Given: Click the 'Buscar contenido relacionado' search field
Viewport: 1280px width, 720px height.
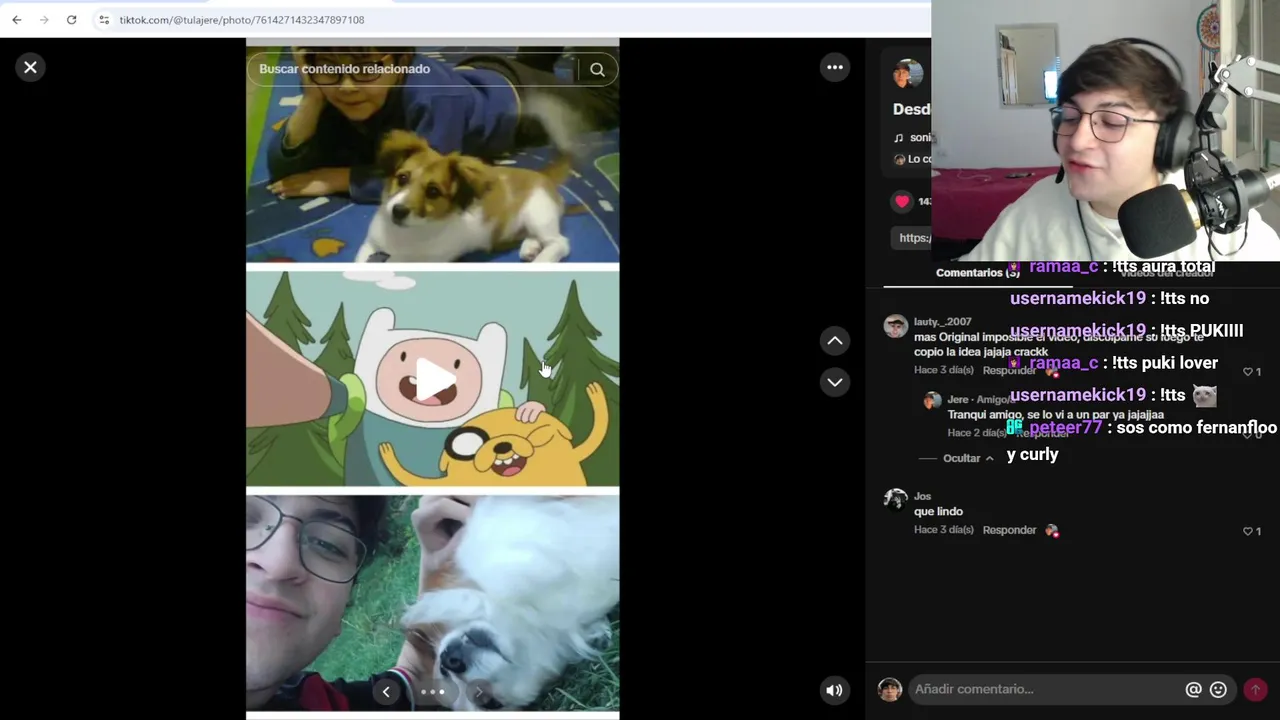Looking at the screenshot, I should [412, 69].
